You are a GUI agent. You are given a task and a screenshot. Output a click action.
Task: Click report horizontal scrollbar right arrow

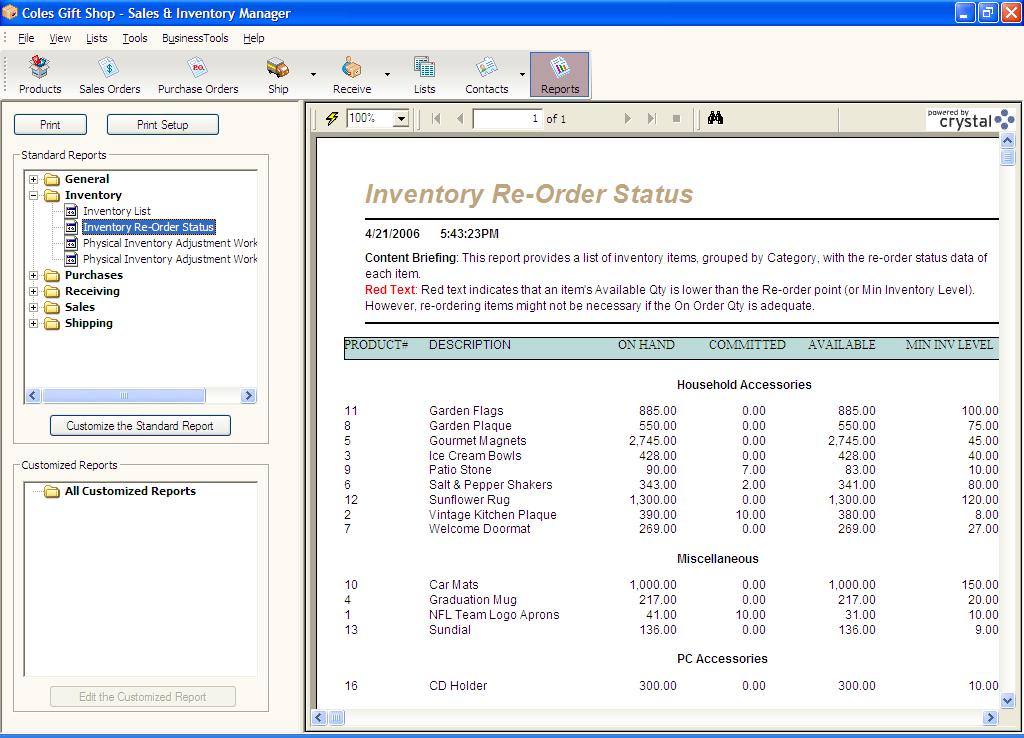pos(990,718)
